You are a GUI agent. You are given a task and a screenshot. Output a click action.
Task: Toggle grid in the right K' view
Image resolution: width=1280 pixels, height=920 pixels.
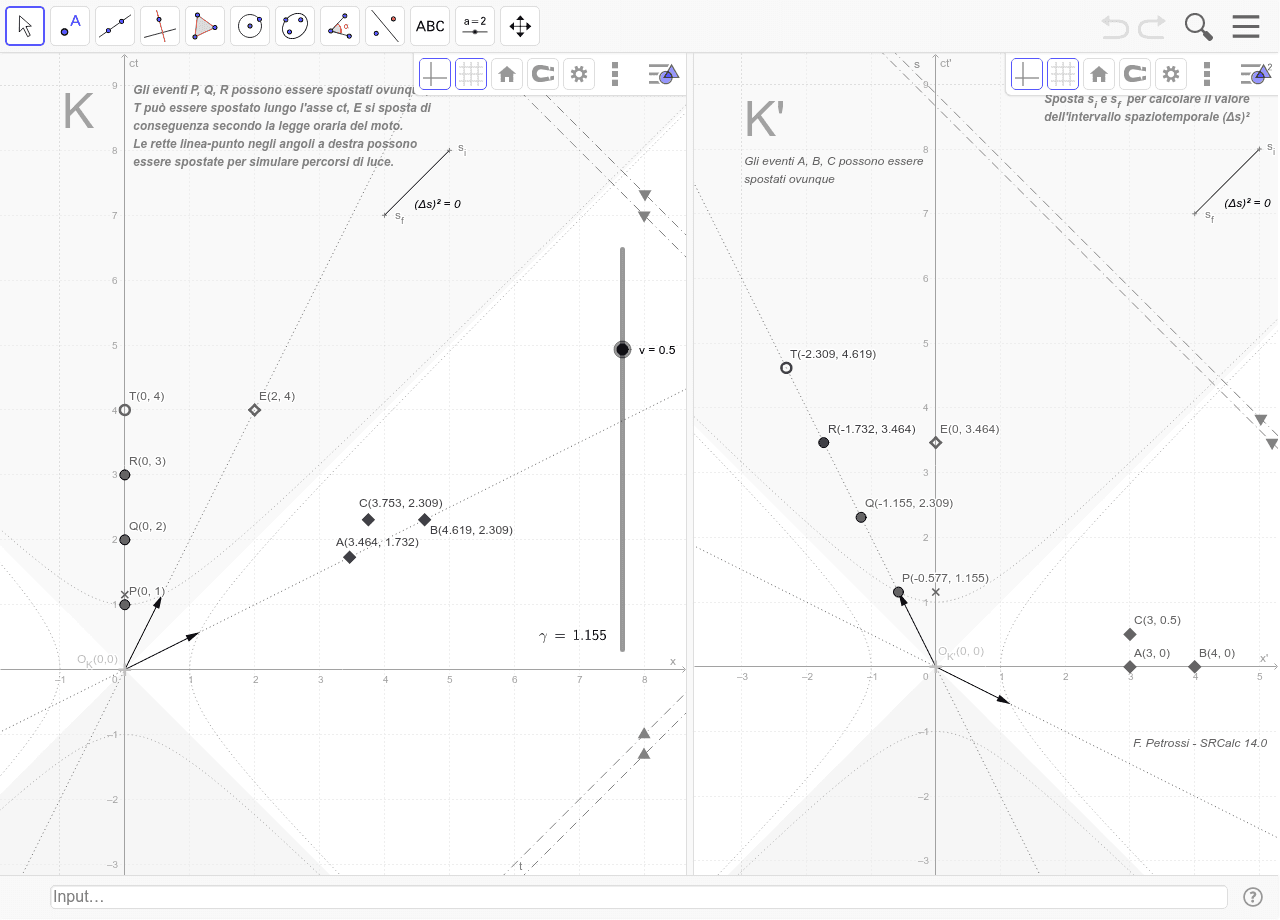(1063, 74)
